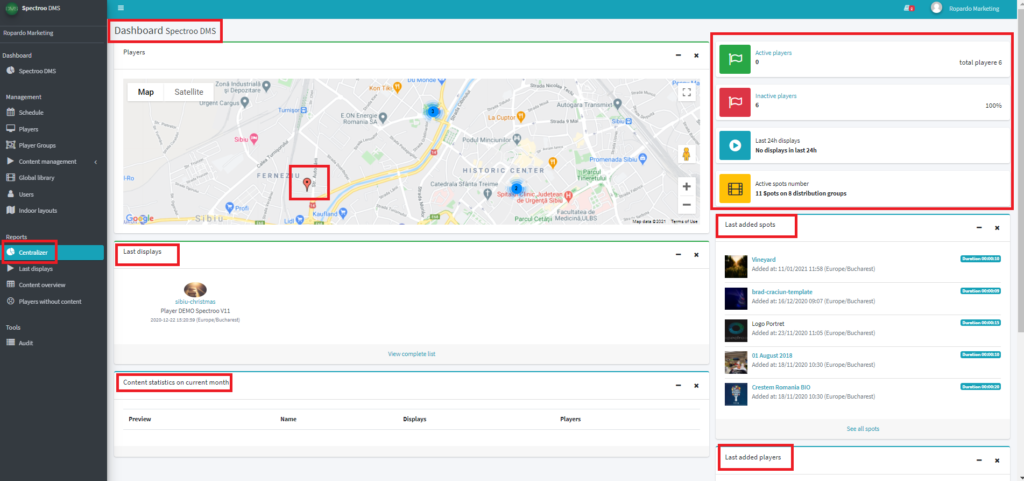Close Content statistics panel
Screen dimensions: 1024x481
696,386
